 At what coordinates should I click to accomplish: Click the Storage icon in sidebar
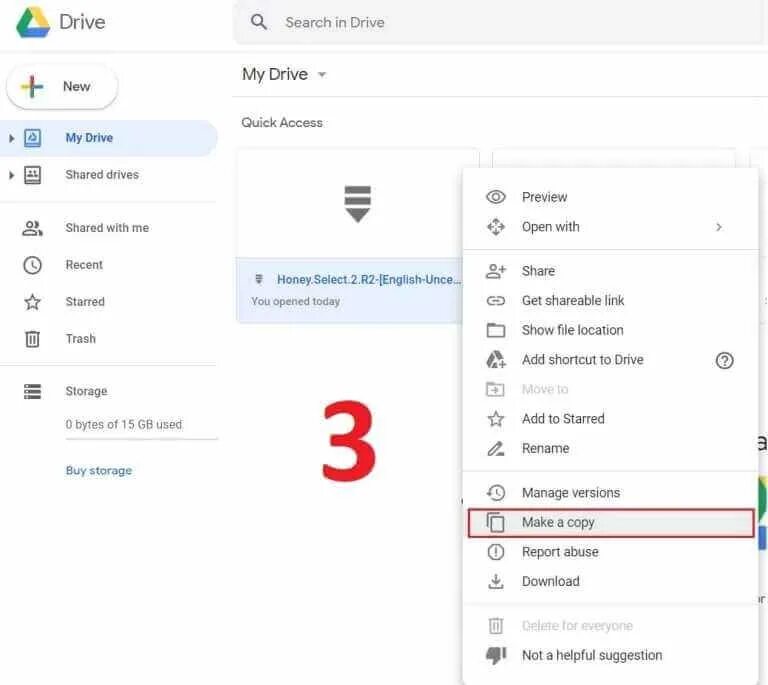pyautogui.click(x=32, y=391)
